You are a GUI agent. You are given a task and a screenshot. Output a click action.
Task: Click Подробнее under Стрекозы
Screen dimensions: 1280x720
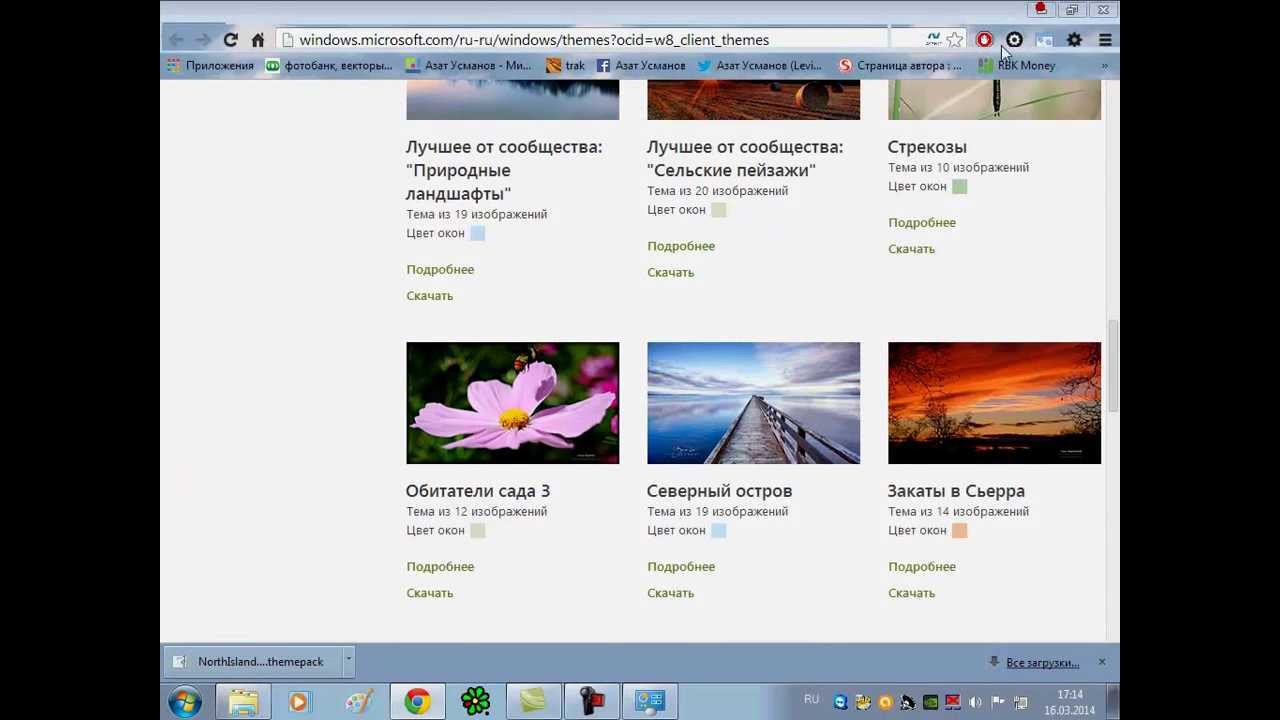[x=922, y=223]
